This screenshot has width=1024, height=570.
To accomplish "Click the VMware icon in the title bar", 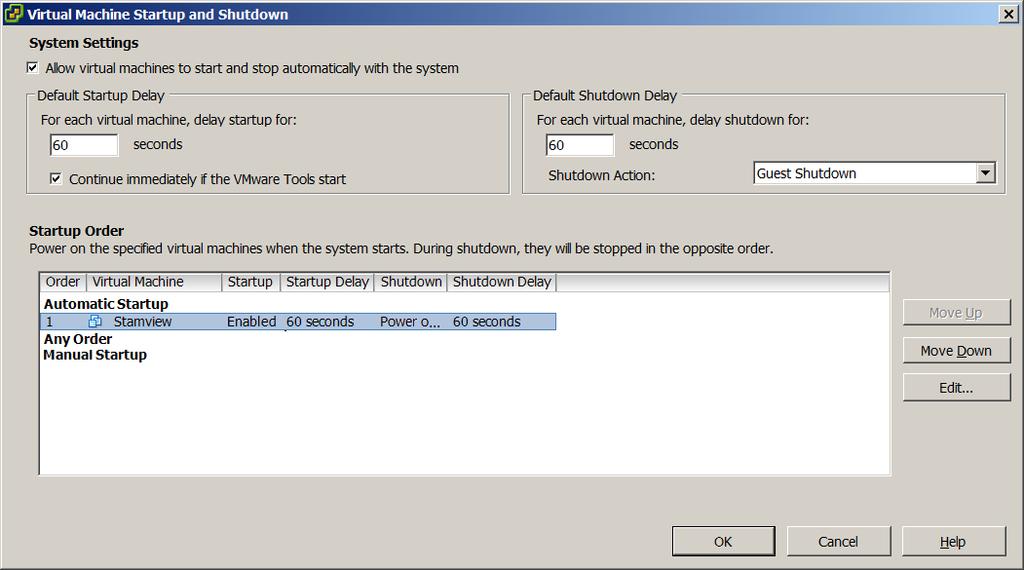I will (13, 14).
